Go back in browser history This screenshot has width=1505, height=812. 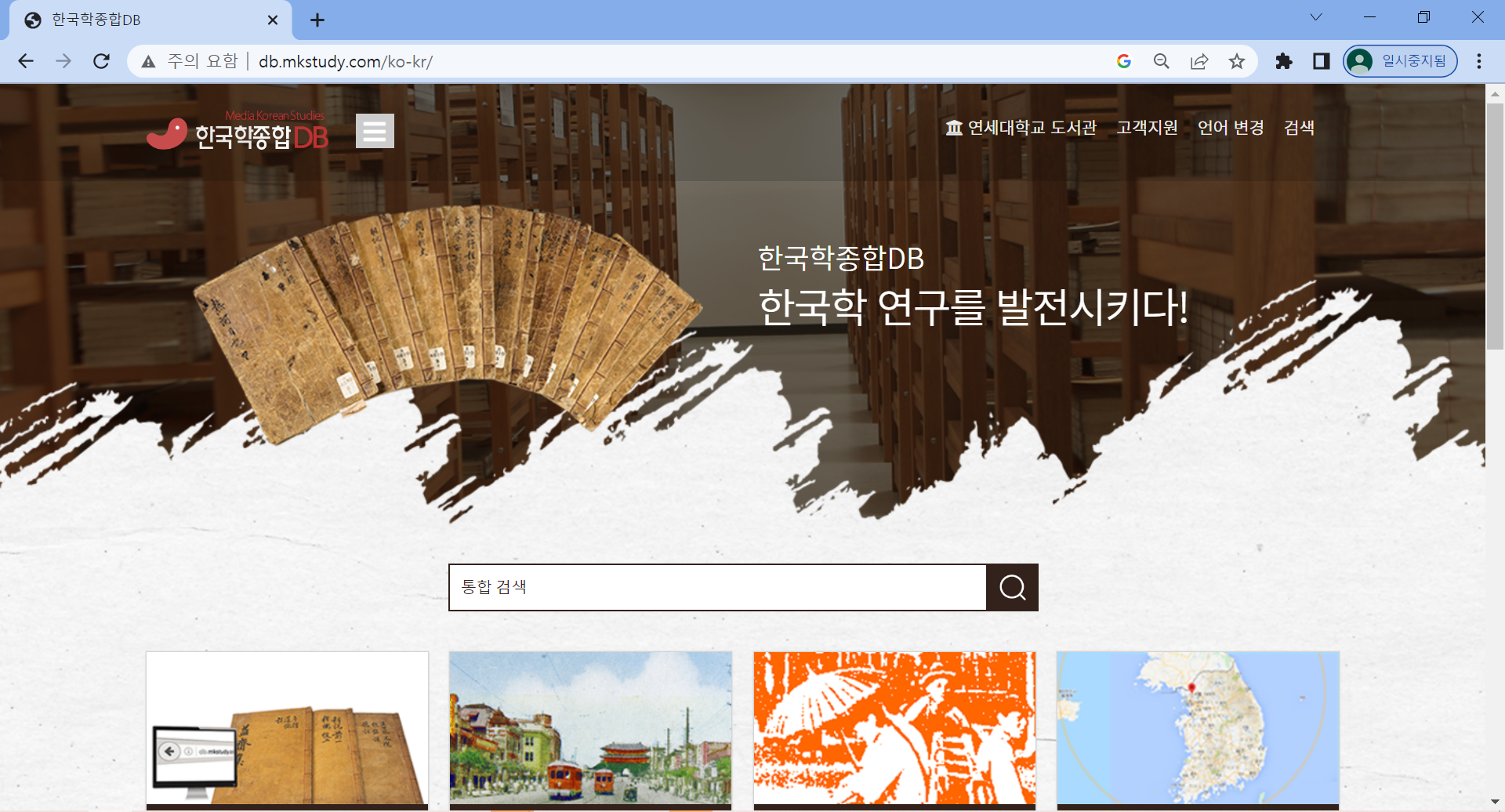click(26, 61)
